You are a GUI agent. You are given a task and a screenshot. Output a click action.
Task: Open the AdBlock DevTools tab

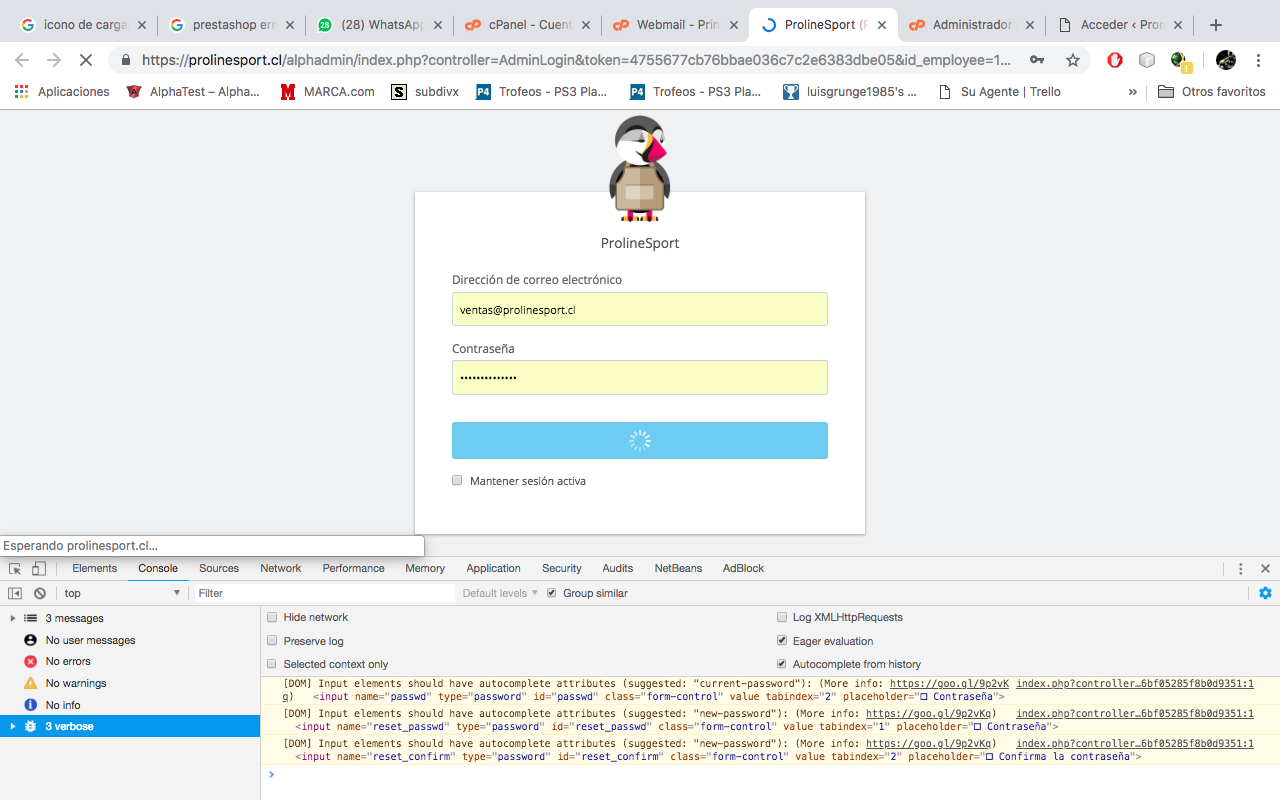744,569
